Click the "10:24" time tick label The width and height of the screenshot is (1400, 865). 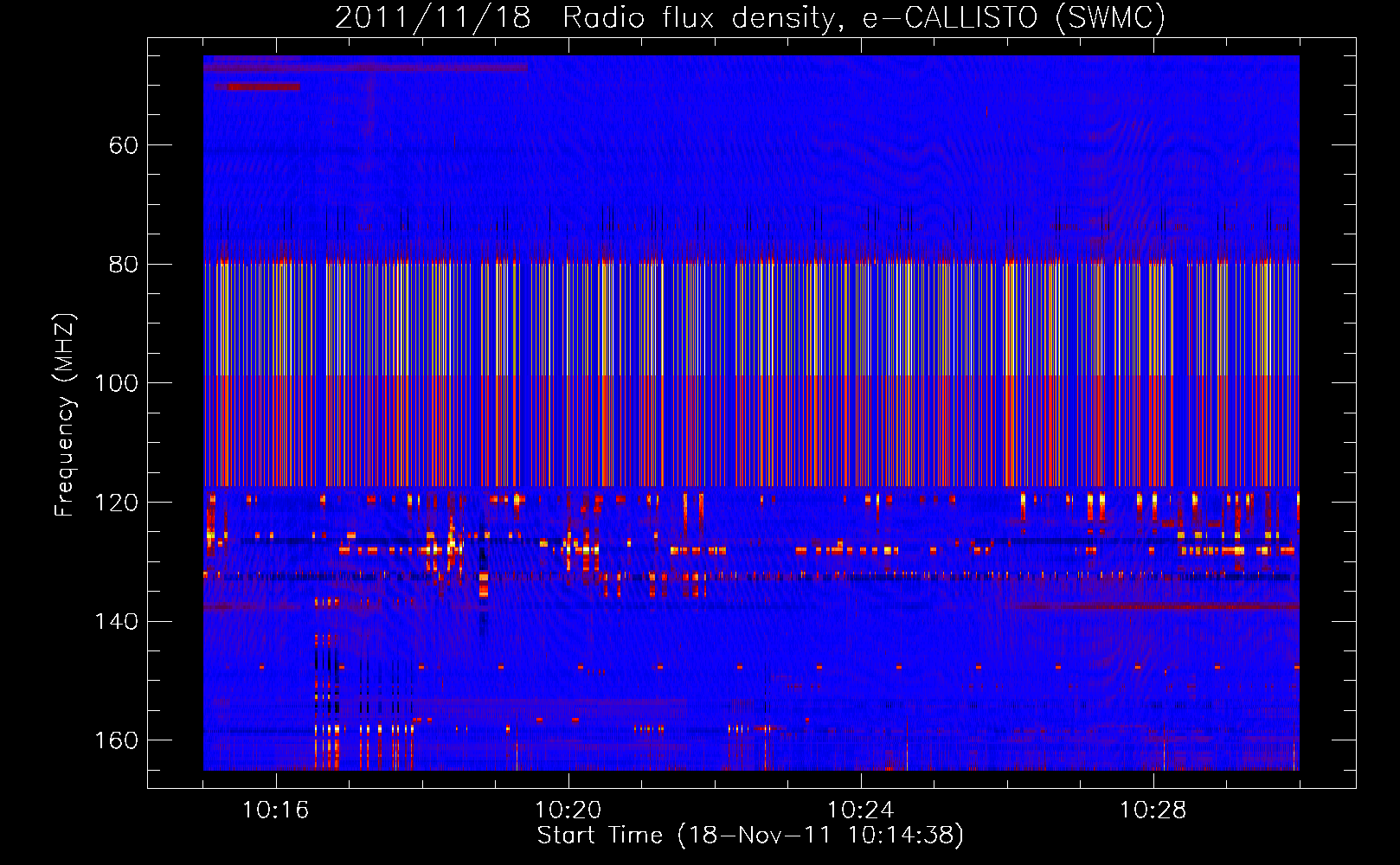861,811
